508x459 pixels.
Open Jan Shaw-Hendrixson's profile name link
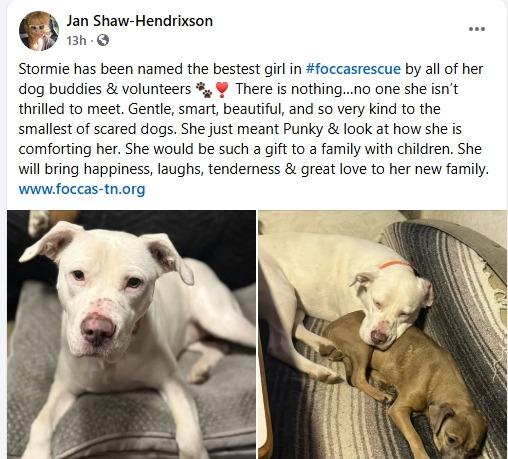coord(139,21)
